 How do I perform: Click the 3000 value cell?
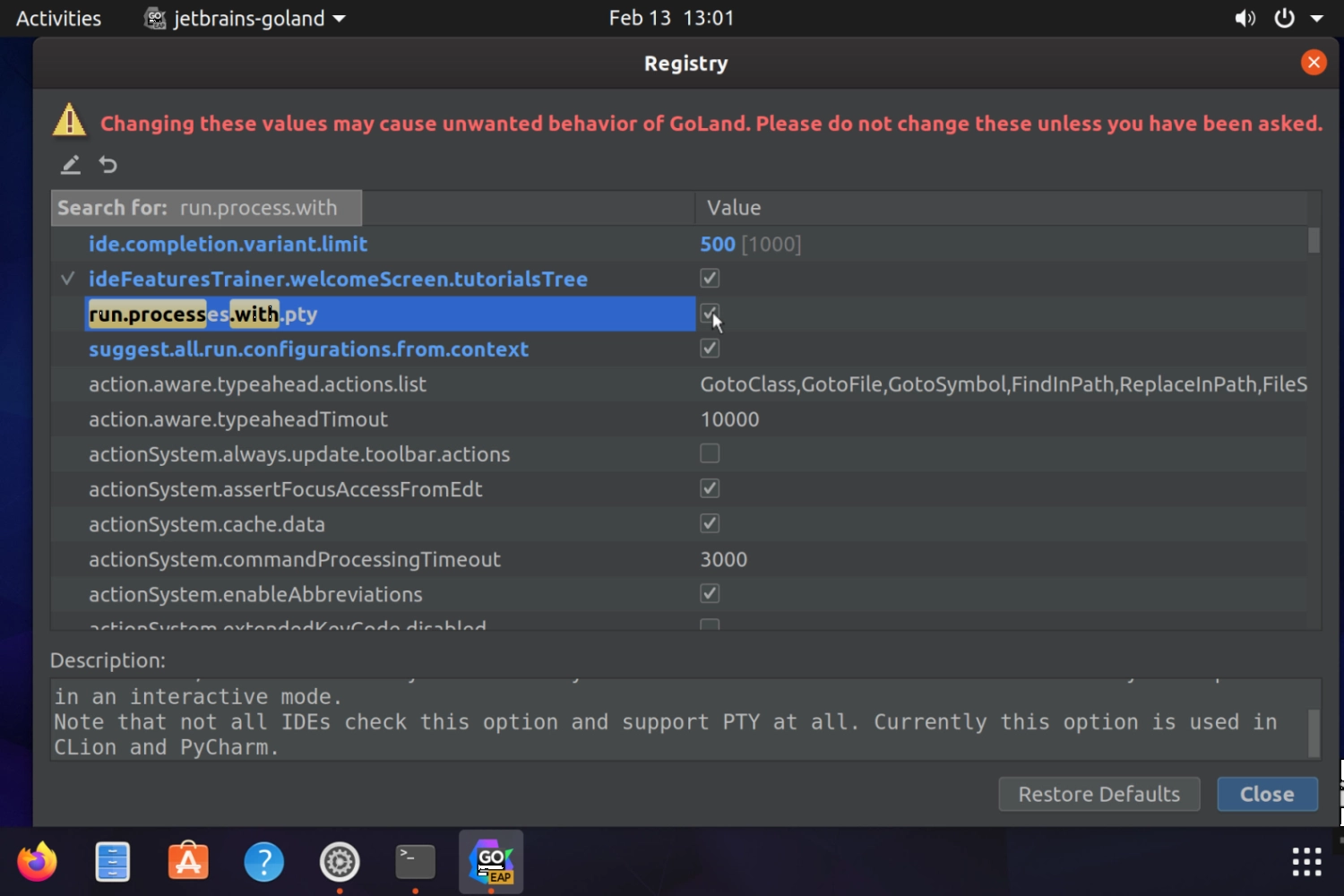pyautogui.click(x=723, y=559)
